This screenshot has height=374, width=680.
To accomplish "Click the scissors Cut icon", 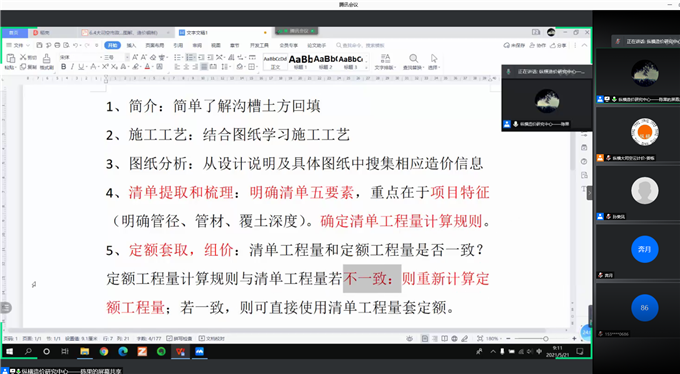I will click(x=23, y=57).
